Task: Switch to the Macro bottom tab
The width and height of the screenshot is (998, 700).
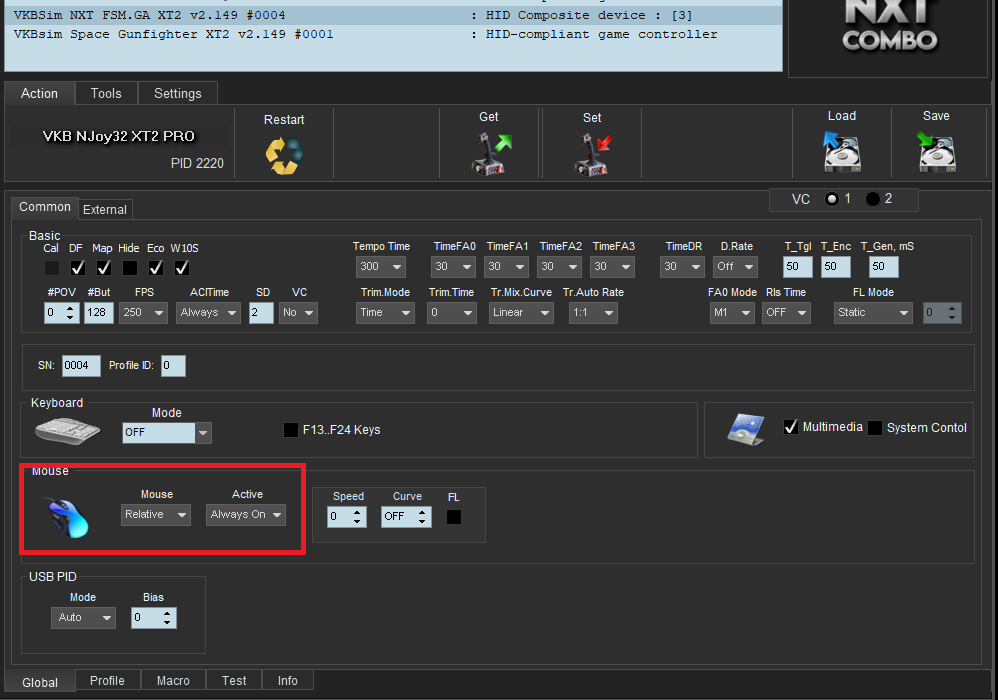Action: pos(173,680)
